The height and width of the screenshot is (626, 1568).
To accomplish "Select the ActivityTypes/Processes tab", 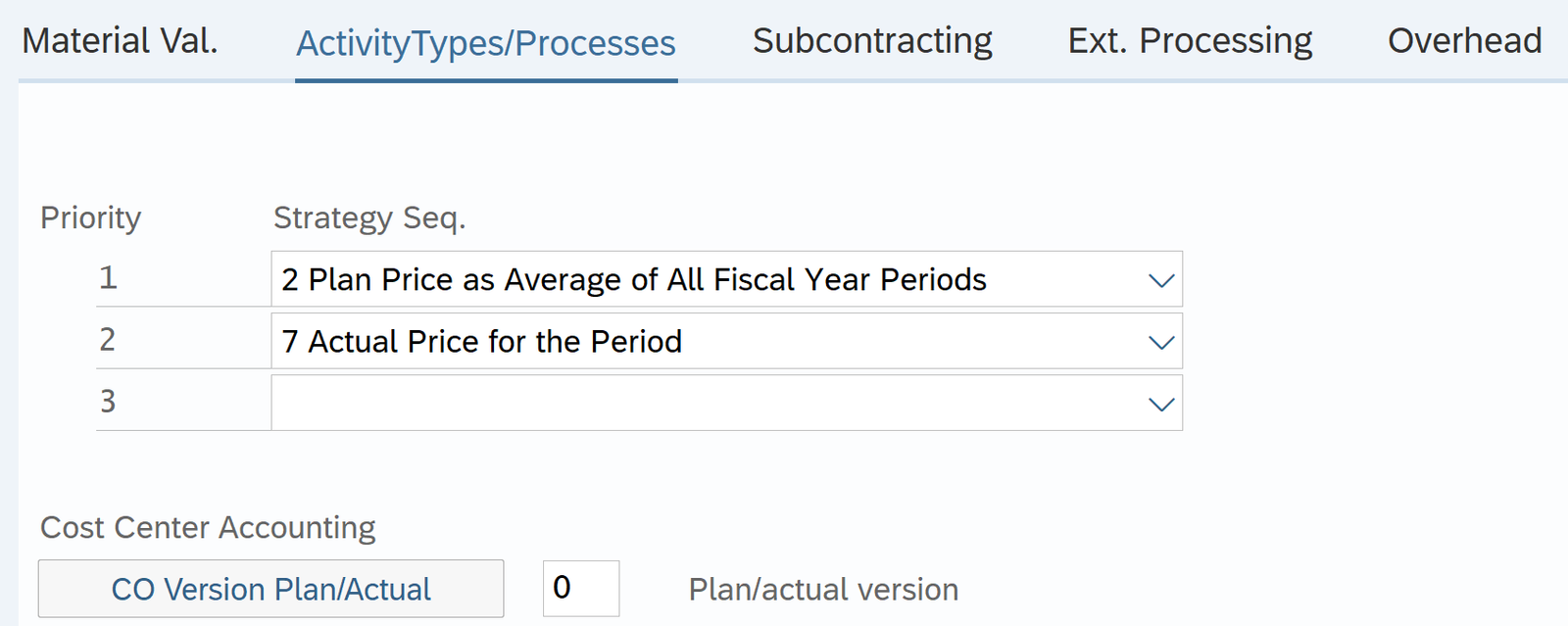I will click(486, 43).
